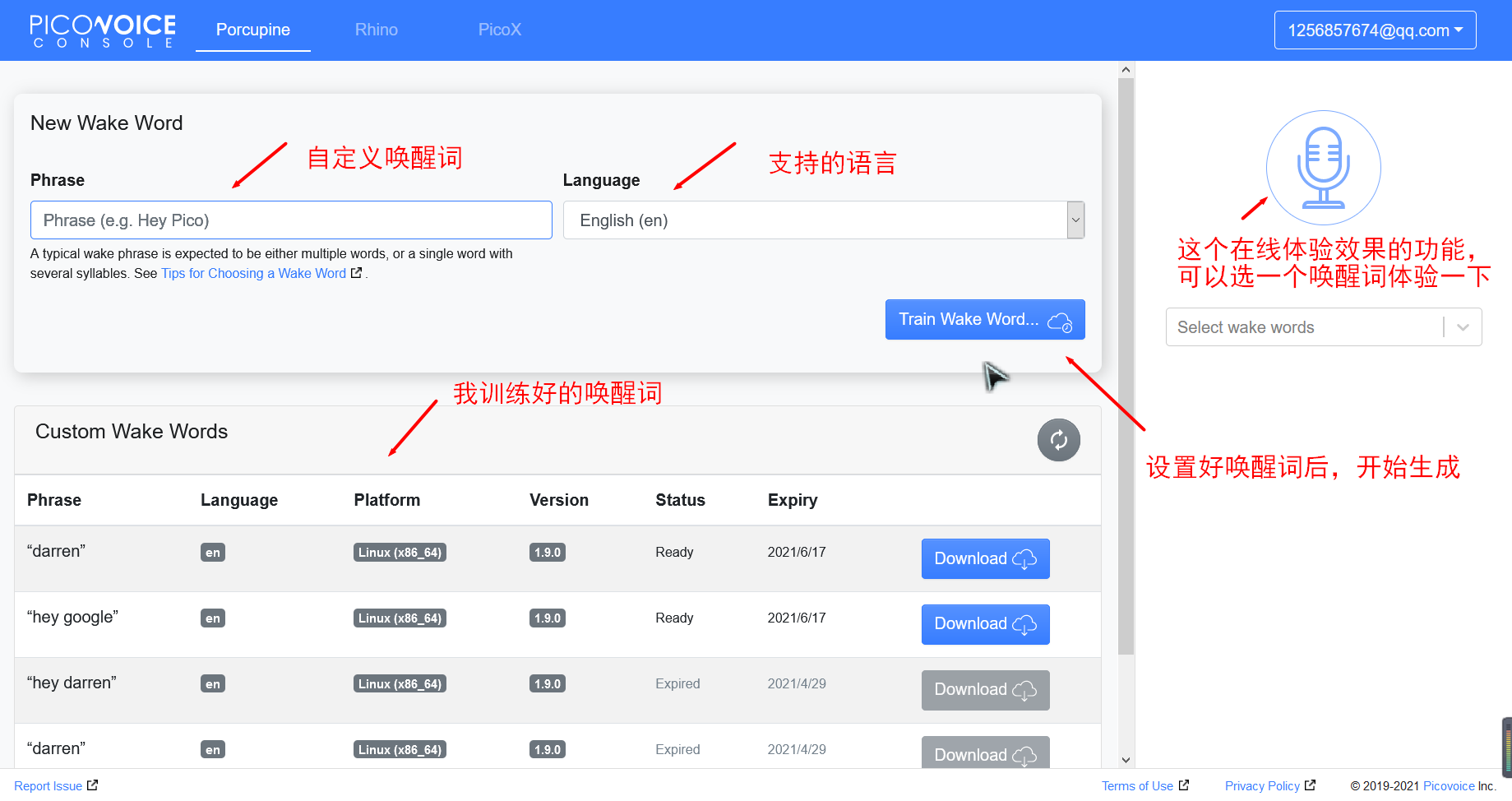Switch to the PicoX tab
This screenshot has height=801, width=1512.
tap(499, 30)
